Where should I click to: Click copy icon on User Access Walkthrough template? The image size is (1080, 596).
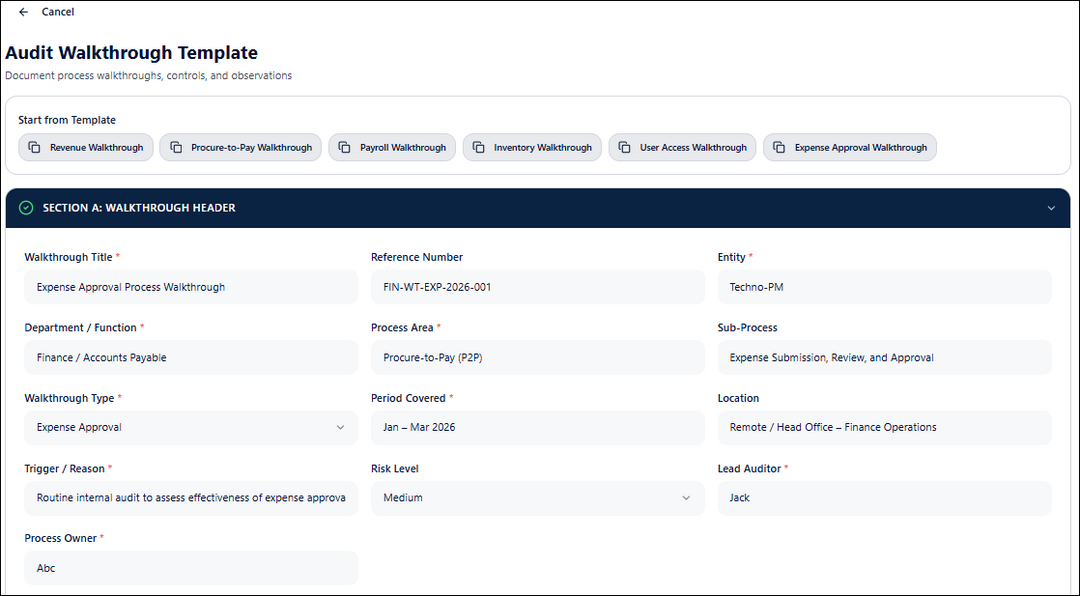tap(625, 147)
